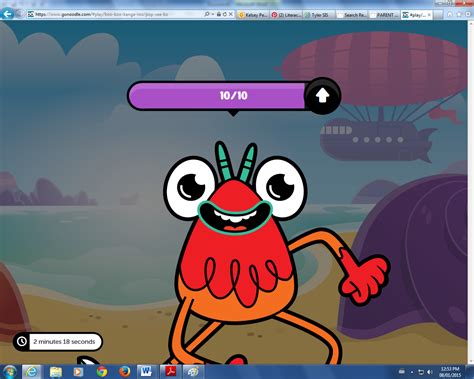Click the browser Home icon
The image size is (474, 379).
(x=450, y=14)
